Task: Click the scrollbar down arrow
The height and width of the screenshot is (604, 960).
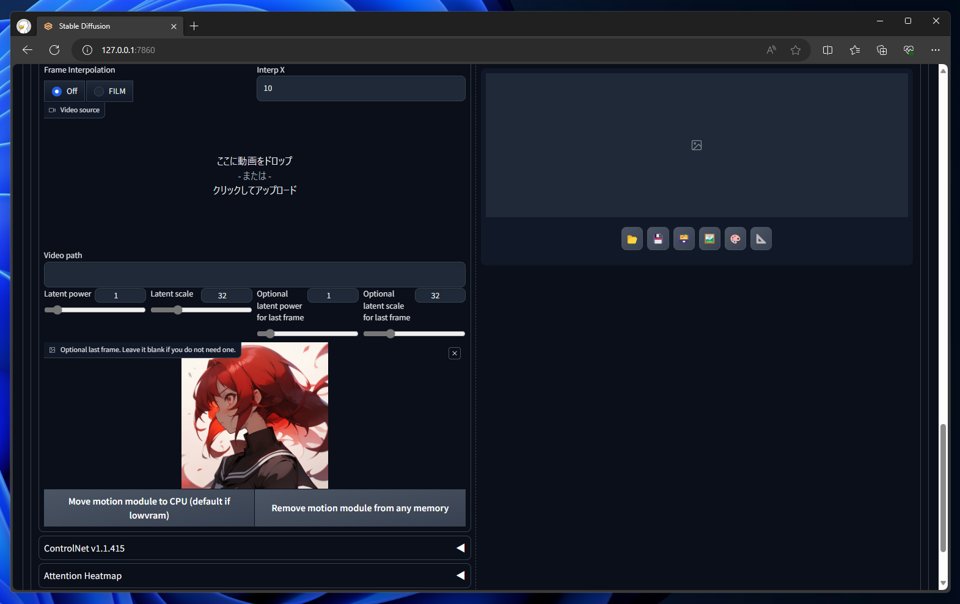Action: pyautogui.click(x=943, y=584)
